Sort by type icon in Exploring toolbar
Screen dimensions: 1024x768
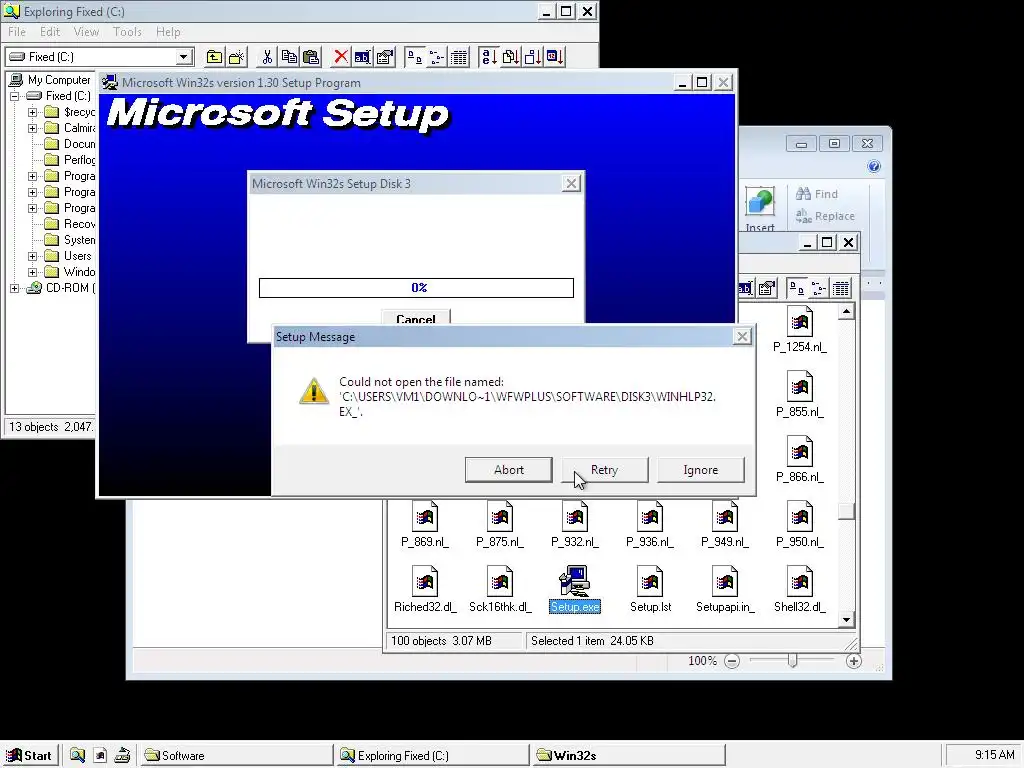point(511,57)
